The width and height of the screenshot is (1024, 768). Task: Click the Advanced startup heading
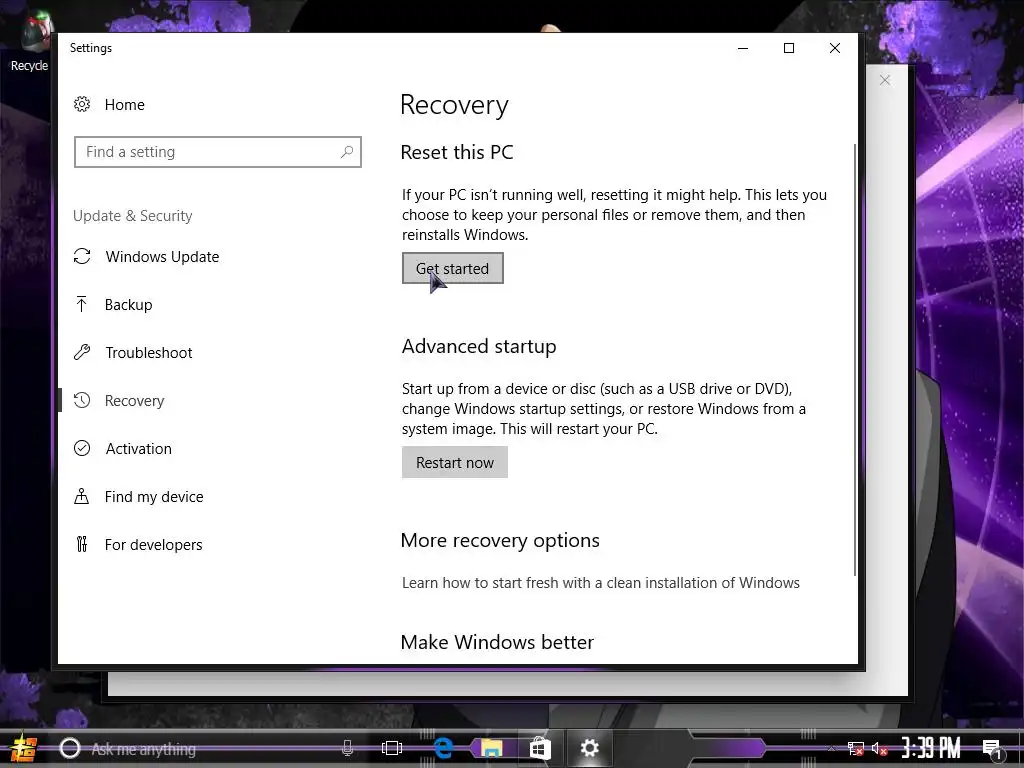[479, 346]
